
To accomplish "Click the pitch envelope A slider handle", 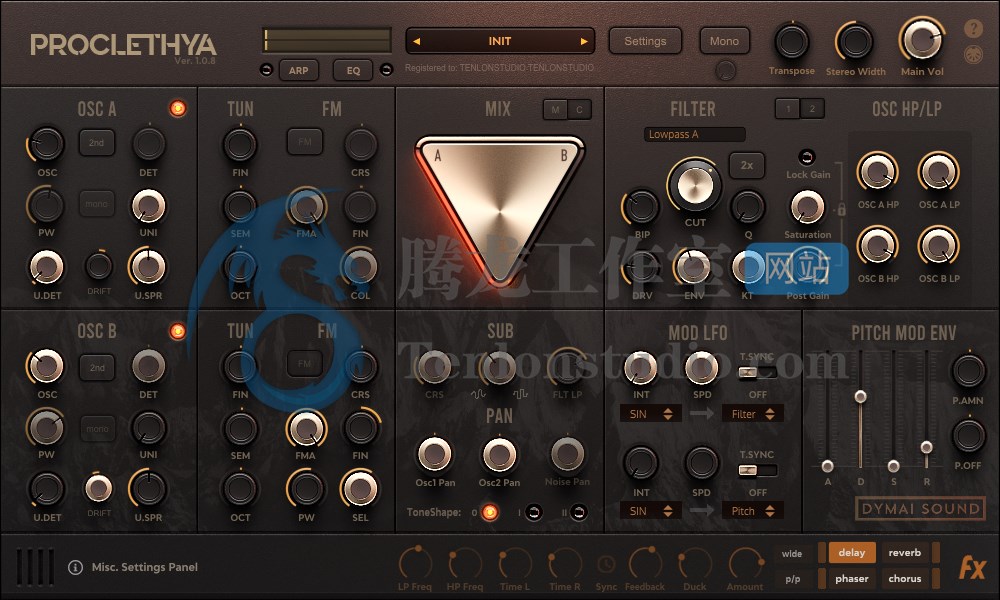I will (827, 465).
